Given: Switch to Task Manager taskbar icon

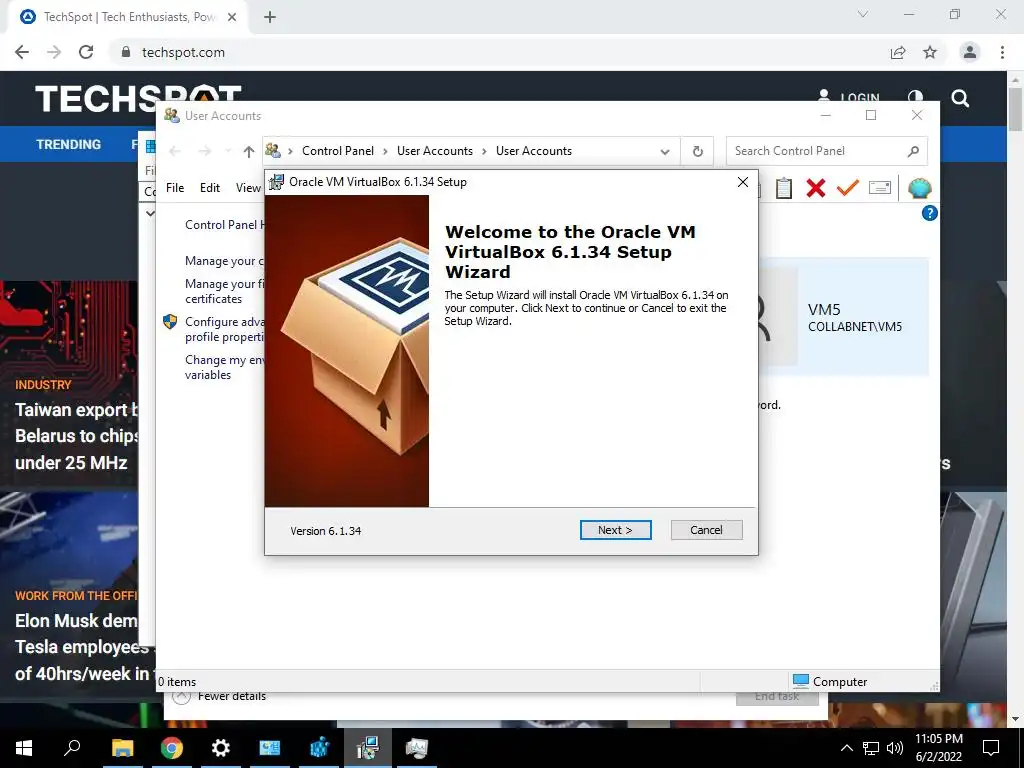Looking at the screenshot, I should click(417, 748).
